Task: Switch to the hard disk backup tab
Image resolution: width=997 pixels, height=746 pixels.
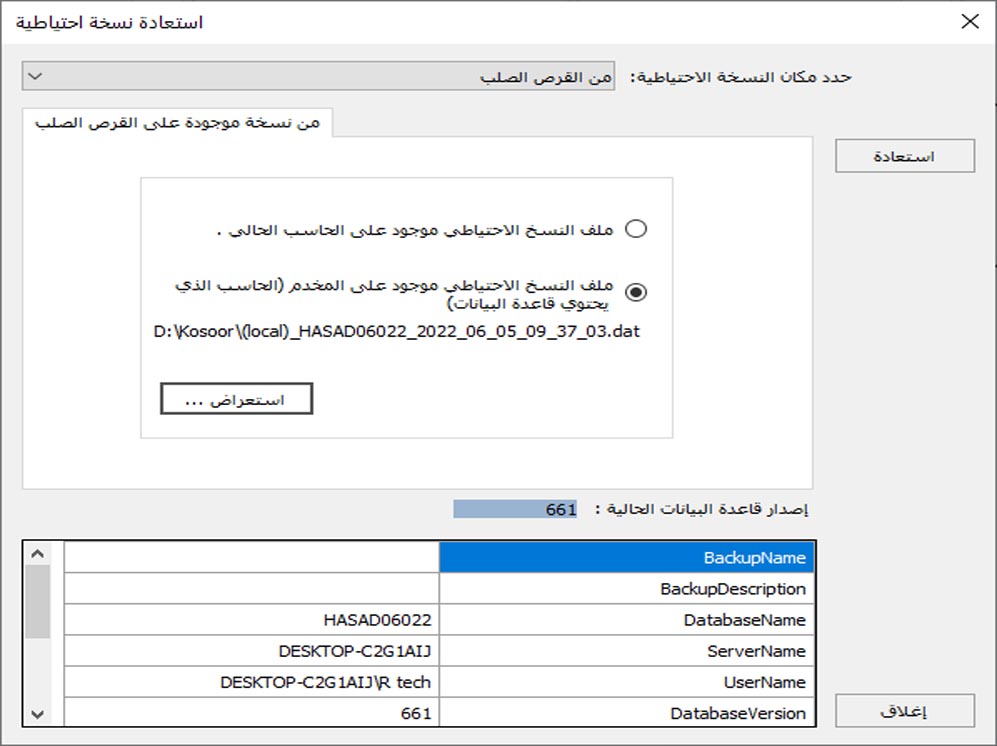Action: point(177,122)
